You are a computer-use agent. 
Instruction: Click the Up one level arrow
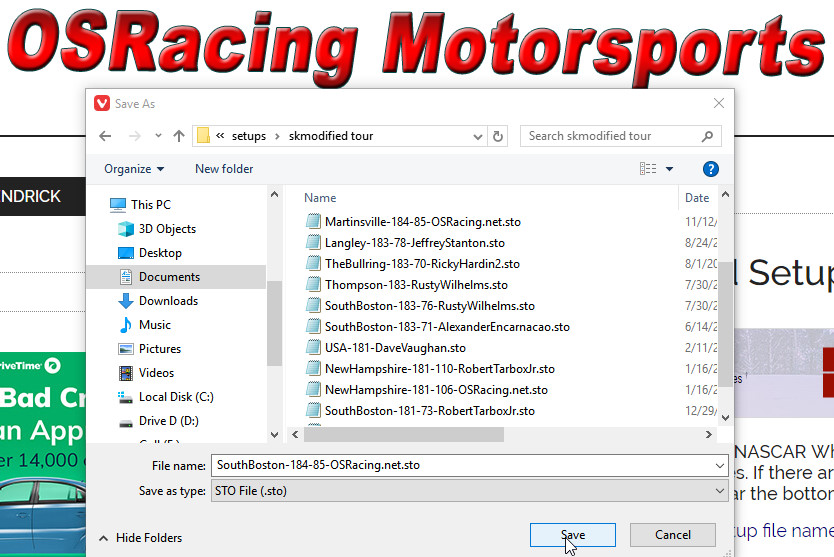(179, 136)
